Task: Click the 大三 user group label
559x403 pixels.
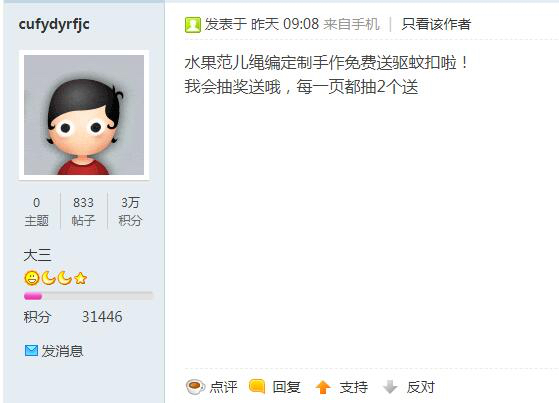Action: (37, 255)
